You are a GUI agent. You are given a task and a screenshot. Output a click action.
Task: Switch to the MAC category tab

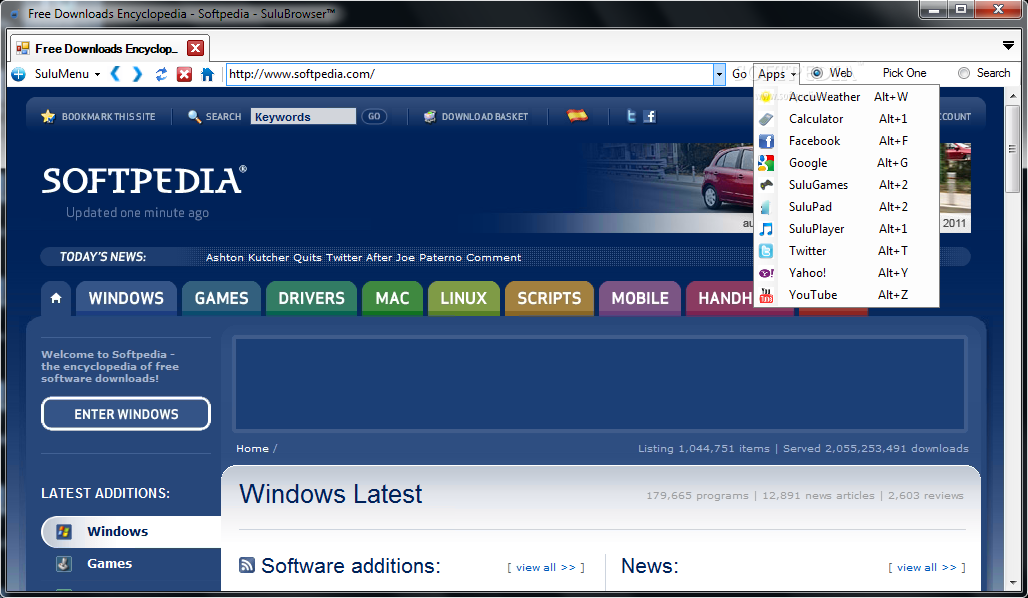(x=392, y=298)
